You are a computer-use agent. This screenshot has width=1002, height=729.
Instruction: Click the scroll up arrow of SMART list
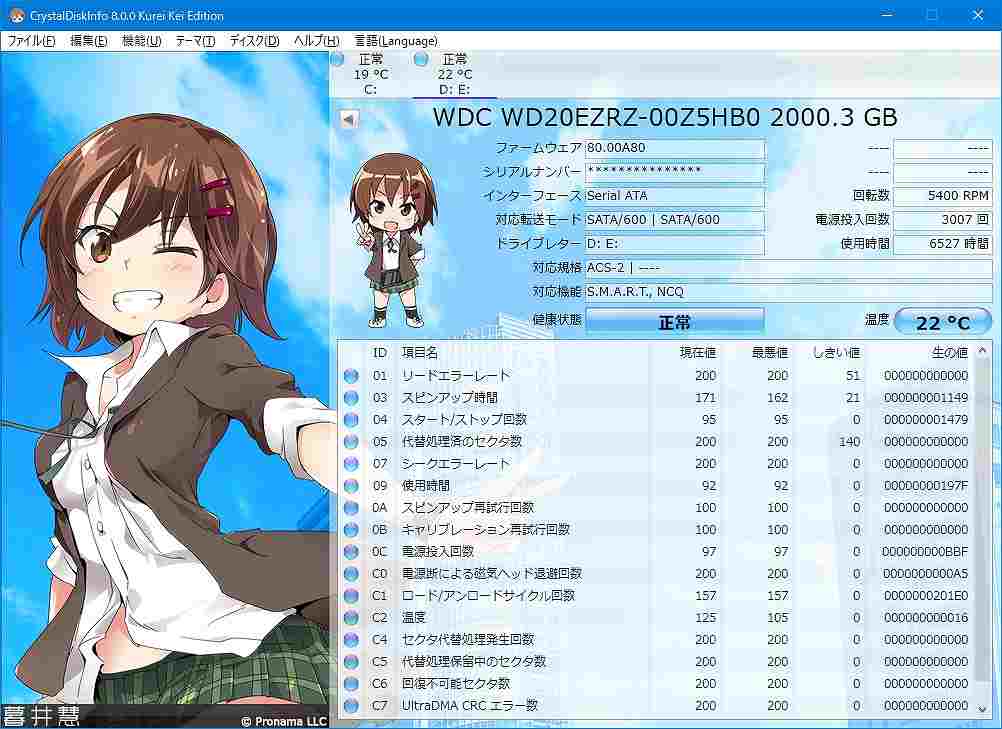983,351
